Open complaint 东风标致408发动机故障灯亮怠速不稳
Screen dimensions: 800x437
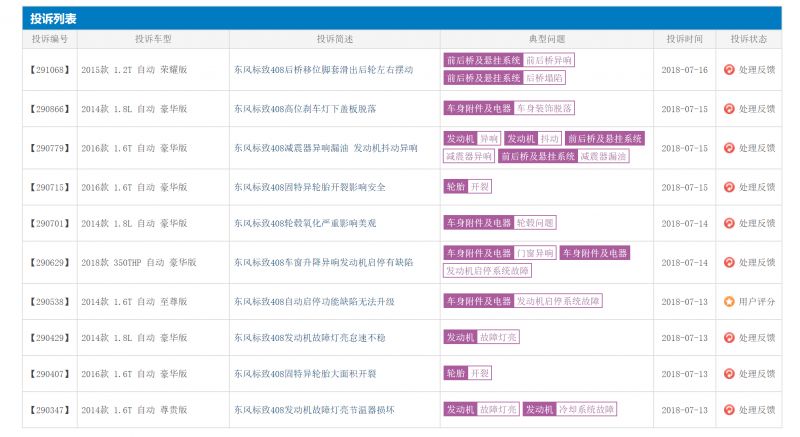point(310,338)
